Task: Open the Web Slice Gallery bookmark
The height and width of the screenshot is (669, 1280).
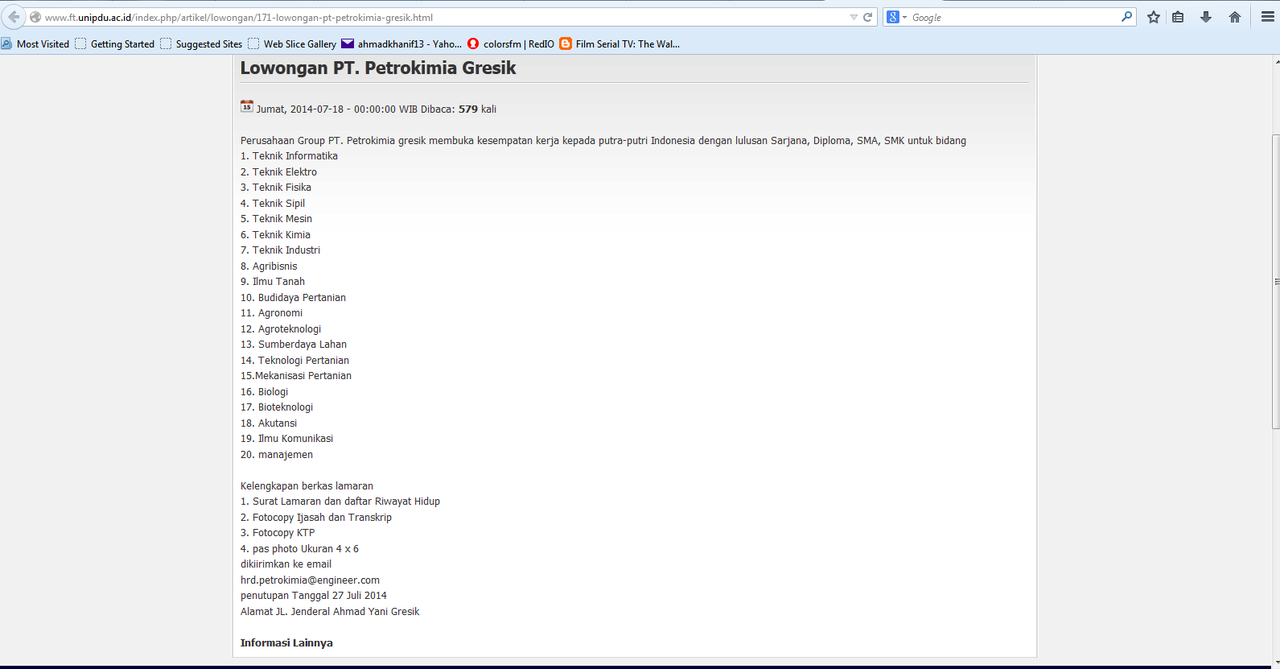Action: [292, 44]
